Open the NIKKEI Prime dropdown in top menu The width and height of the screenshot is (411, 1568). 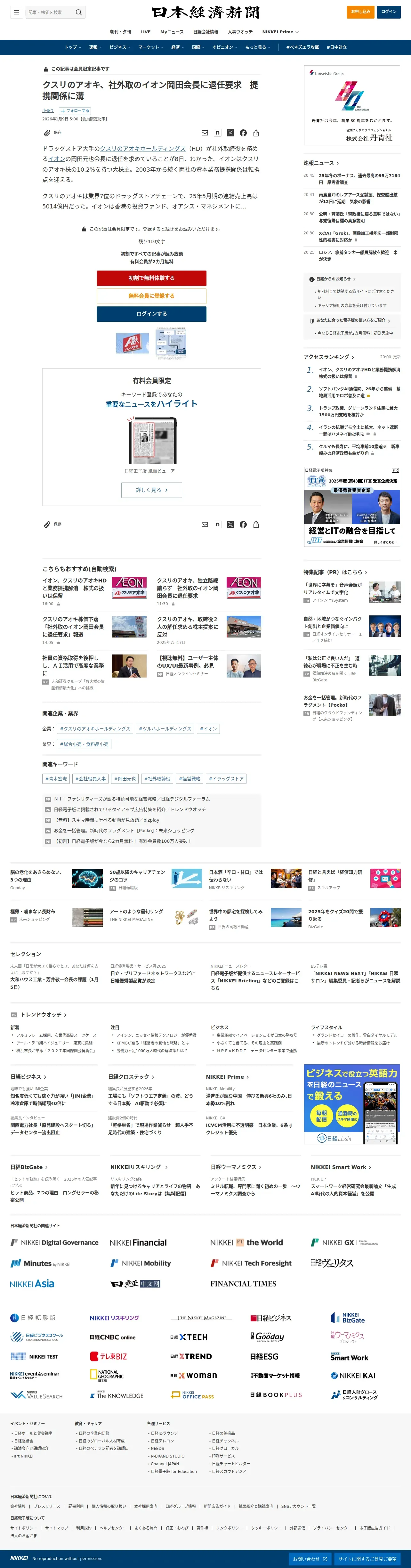[280, 32]
